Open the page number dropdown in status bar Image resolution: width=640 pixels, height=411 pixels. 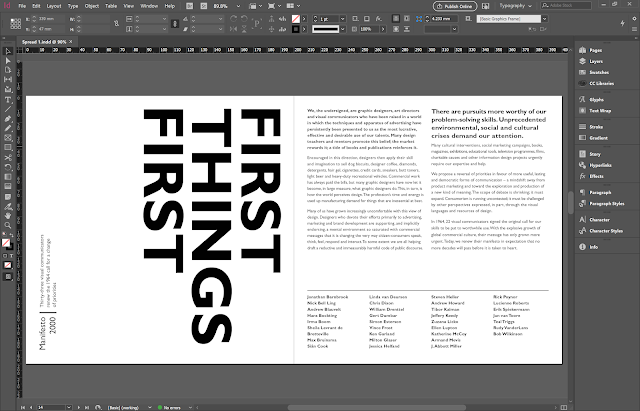click(68, 407)
